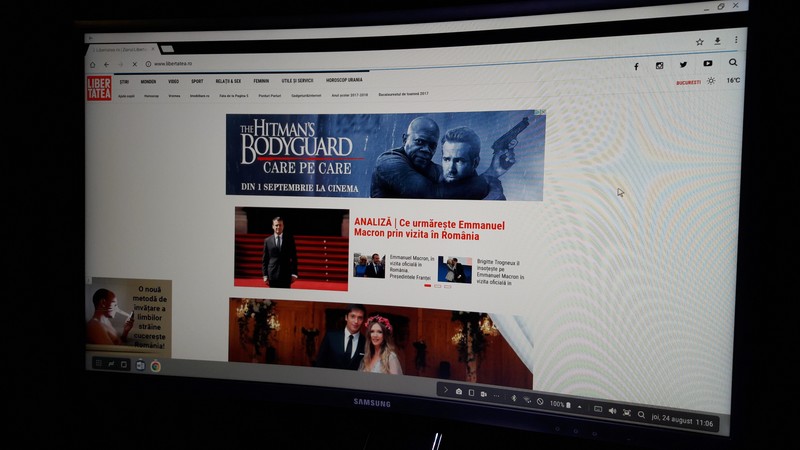This screenshot has height=450, width=800.
Task: Click the browser Home icon
Action: click(92, 65)
